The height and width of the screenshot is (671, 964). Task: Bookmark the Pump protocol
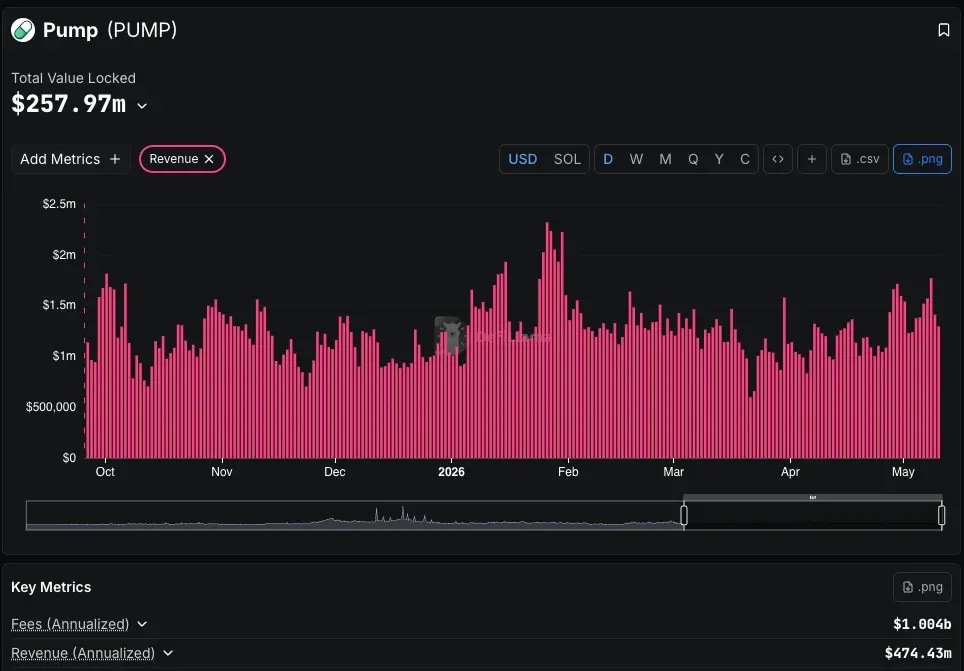(944, 30)
